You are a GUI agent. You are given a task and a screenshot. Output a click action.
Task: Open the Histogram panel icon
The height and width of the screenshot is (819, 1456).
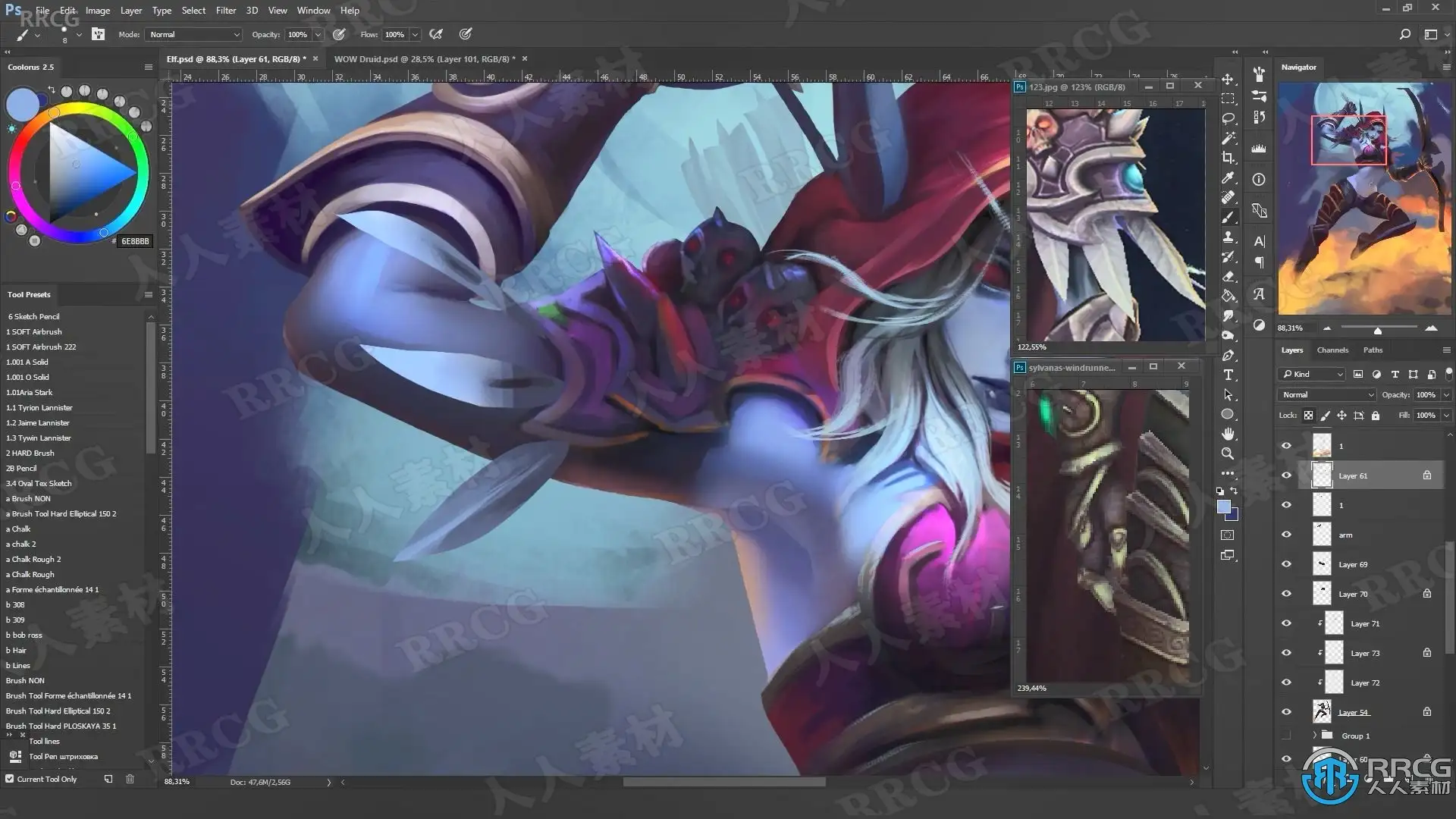[1259, 149]
